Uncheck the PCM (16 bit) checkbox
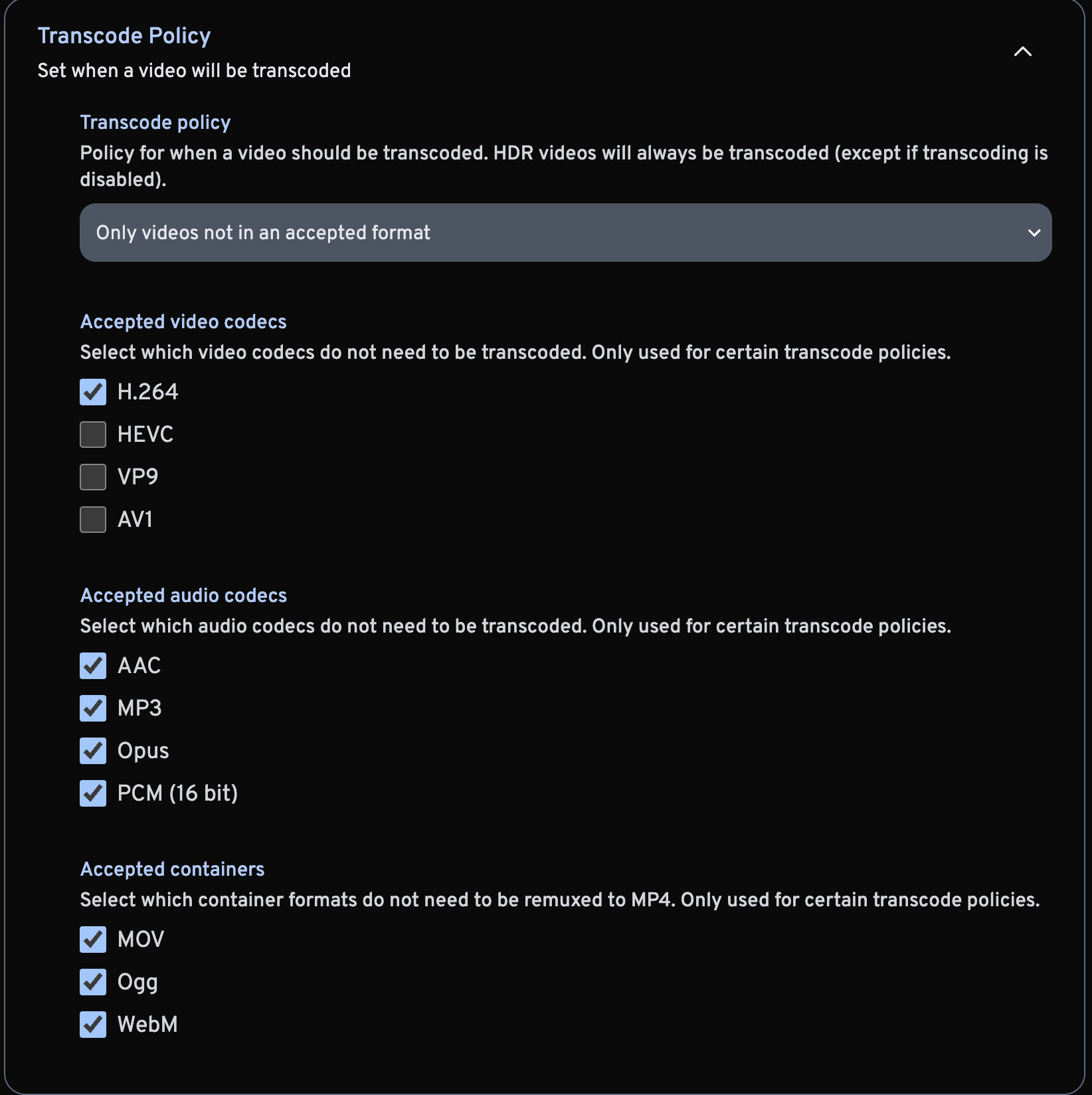The height and width of the screenshot is (1095, 1092). pos(93,793)
